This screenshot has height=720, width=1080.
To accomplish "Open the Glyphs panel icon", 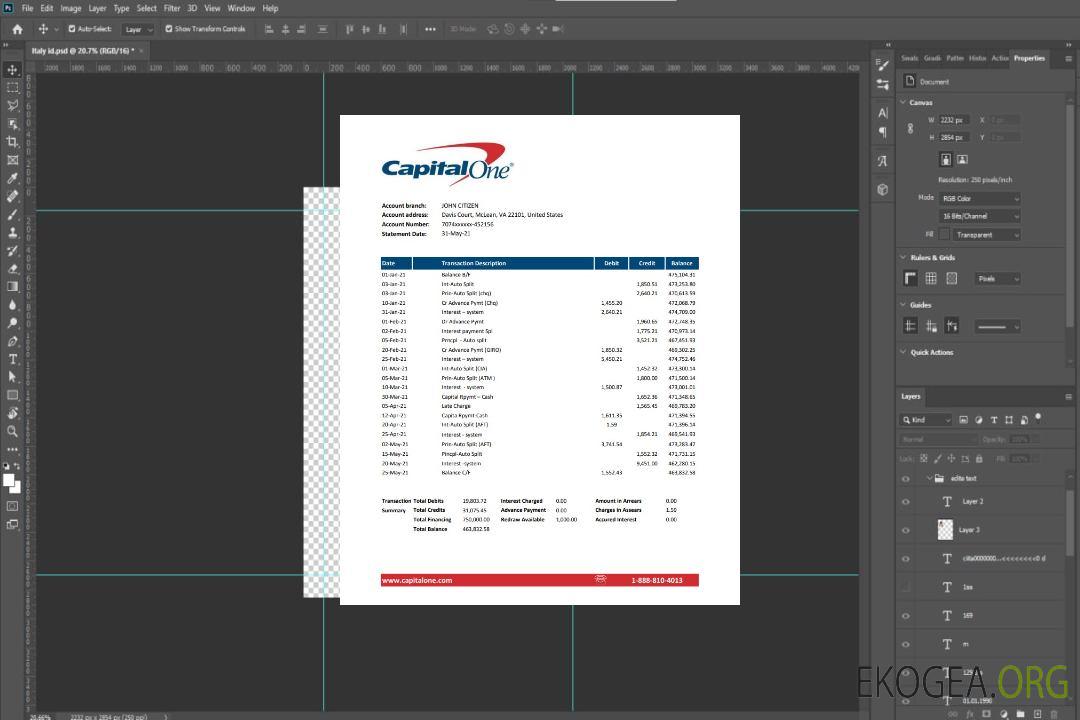I will pyautogui.click(x=883, y=161).
